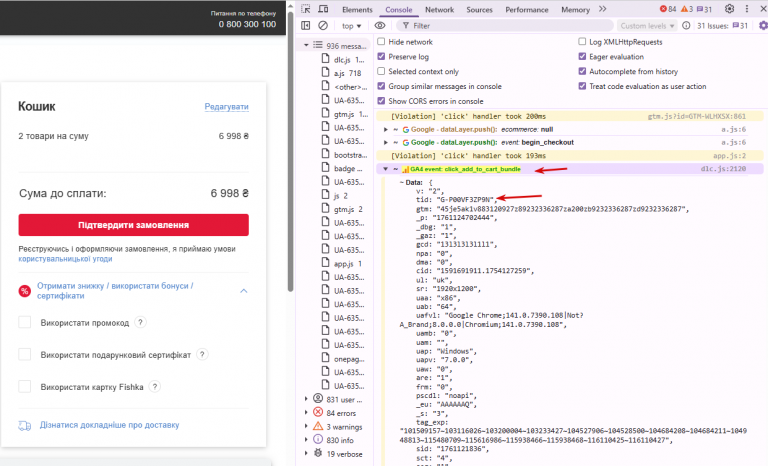Select the dlc.js file entry in sidebar
This screenshot has width=768, height=466.
344,59
